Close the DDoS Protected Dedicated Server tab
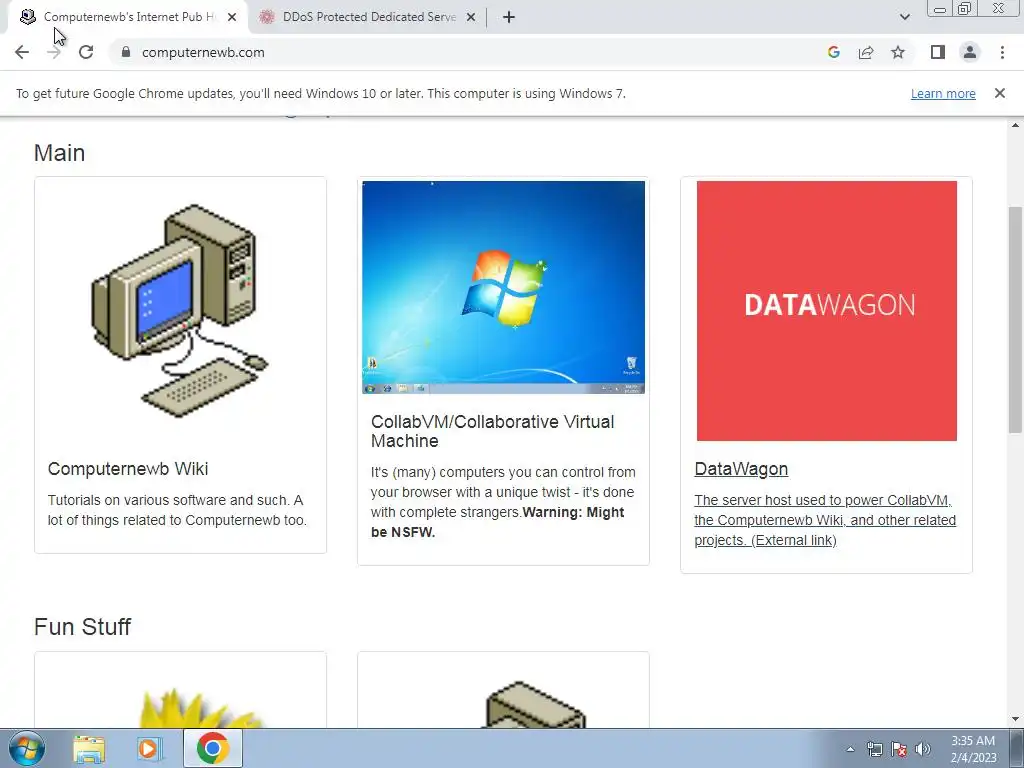1024x768 pixels. pyautogui.click(x=471, y=18)
